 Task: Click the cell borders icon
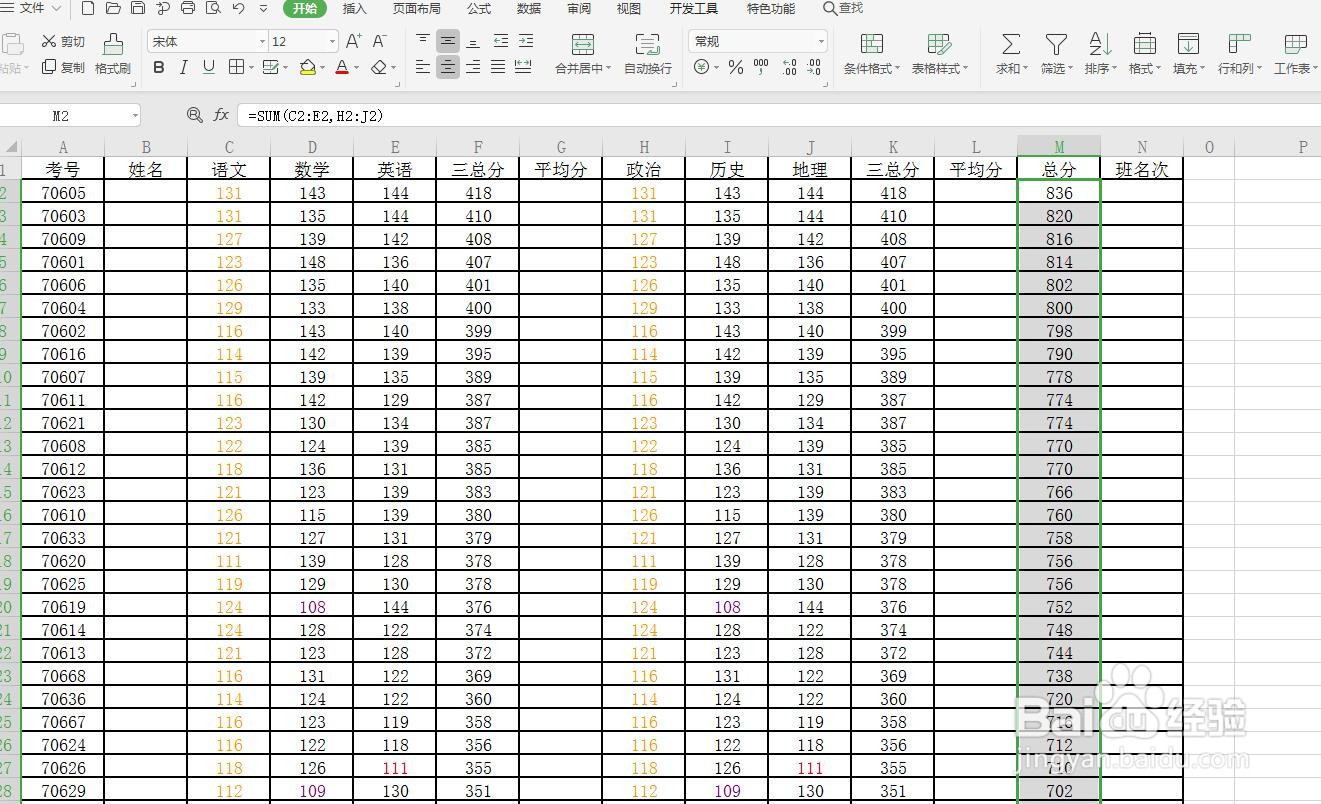[236, 67]
